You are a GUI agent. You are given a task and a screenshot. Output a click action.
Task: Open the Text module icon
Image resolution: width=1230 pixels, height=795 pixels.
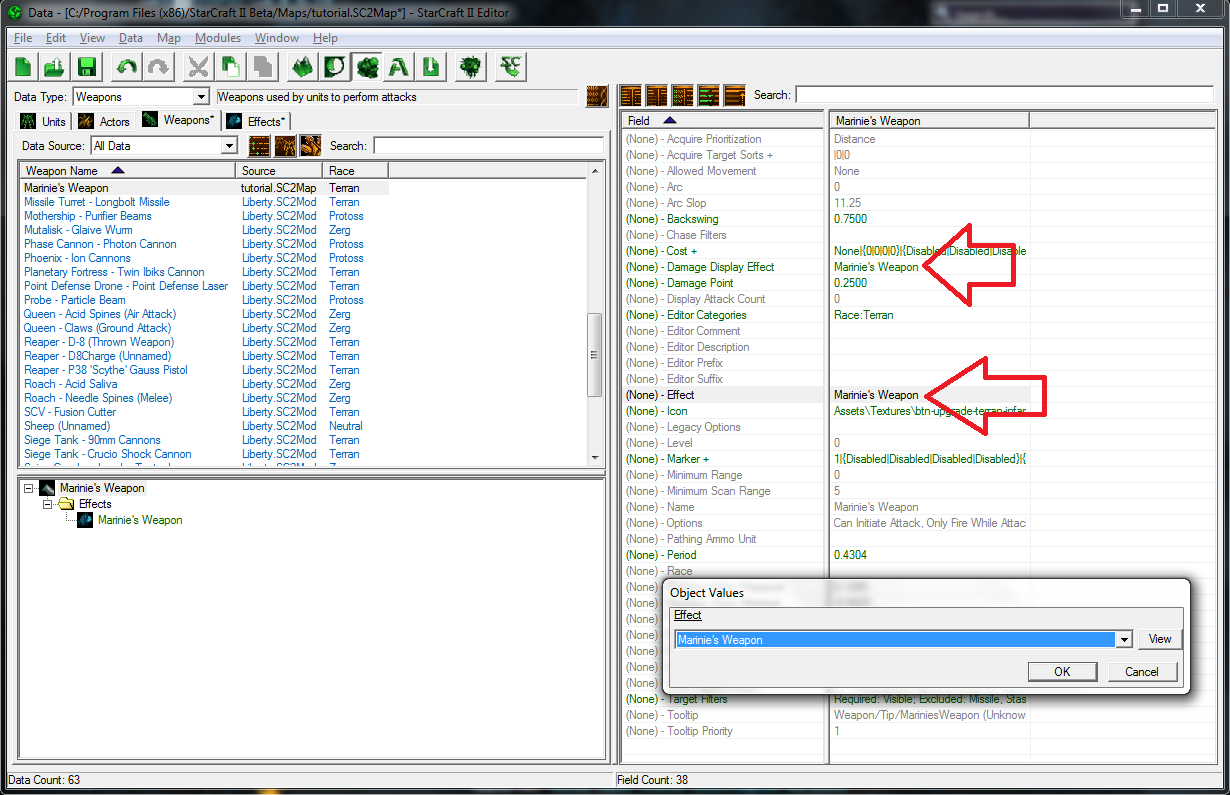pos(399,67)
